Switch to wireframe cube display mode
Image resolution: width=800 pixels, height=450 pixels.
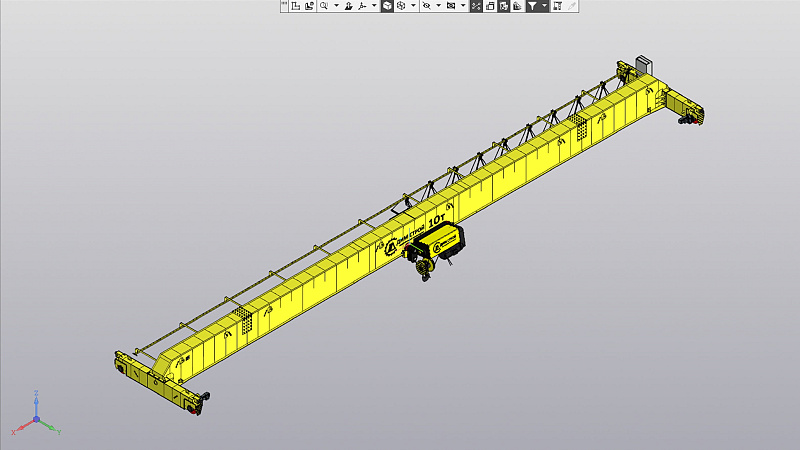point(400,6)
